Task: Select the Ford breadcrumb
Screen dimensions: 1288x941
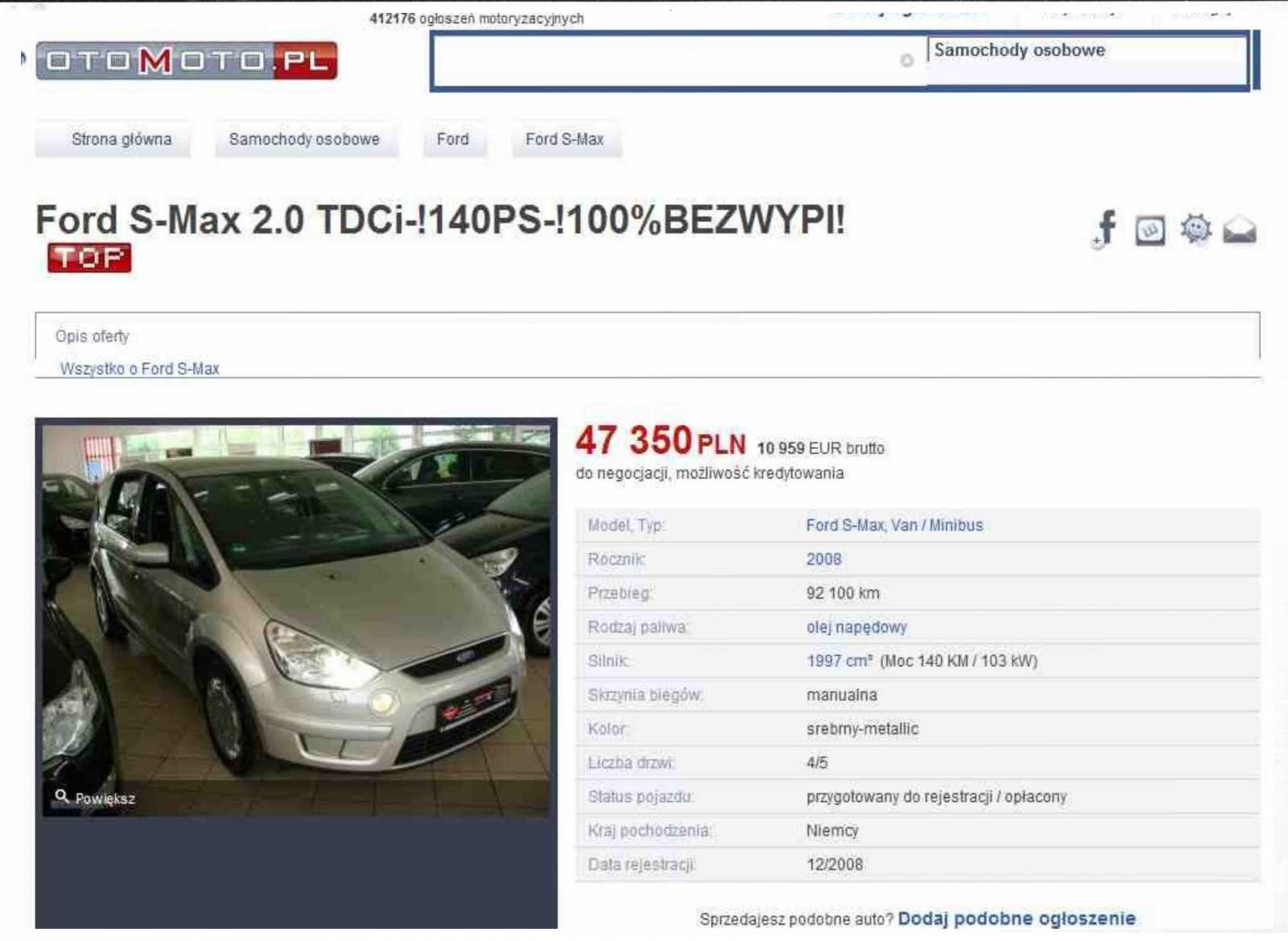Action: [453, 139]
